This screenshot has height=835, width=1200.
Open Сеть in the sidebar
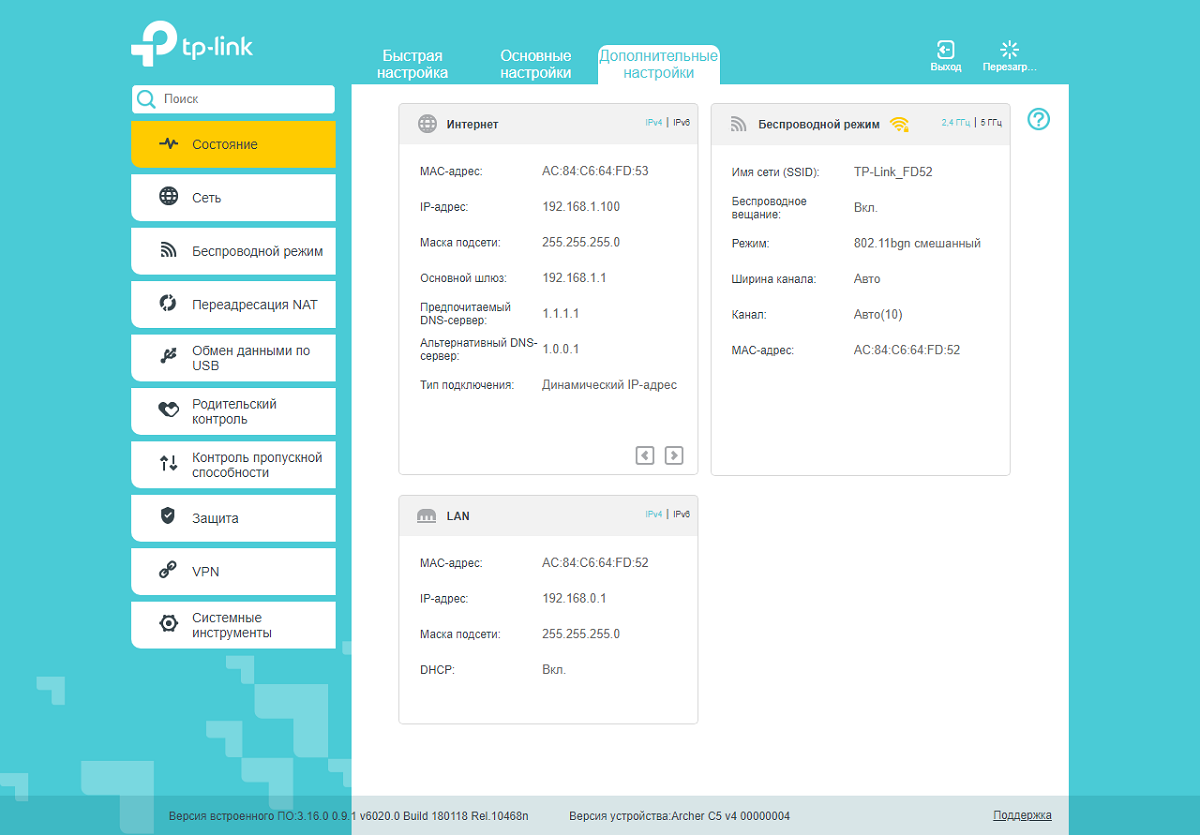click(x=233, y=197)
